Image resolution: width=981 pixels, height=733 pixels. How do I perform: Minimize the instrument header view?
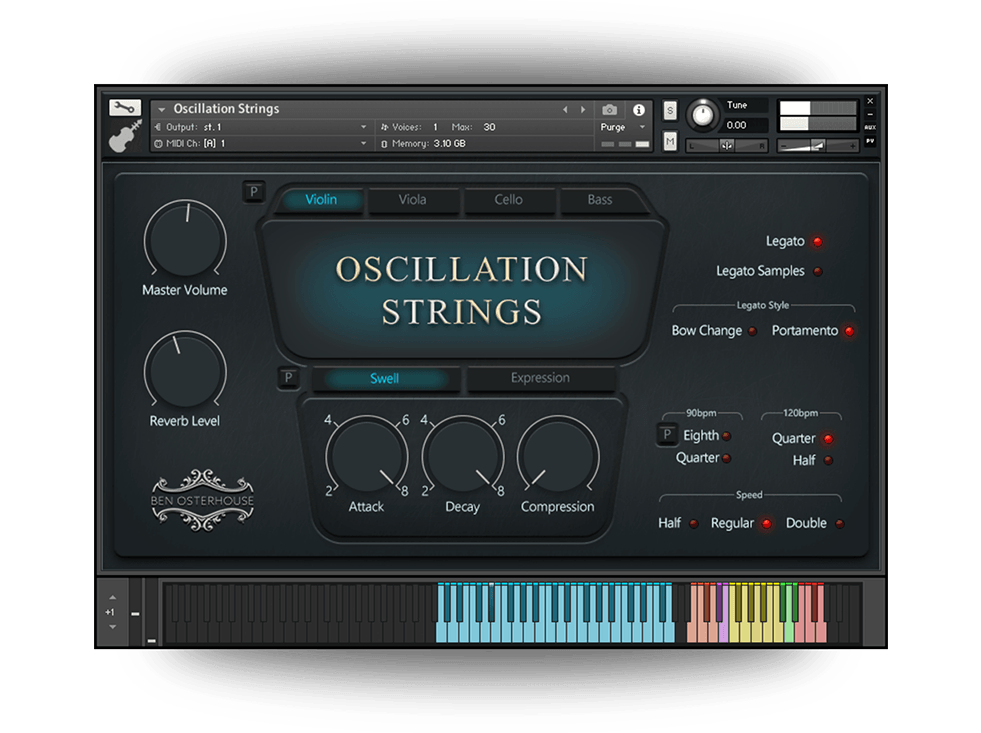pos(870,114)
